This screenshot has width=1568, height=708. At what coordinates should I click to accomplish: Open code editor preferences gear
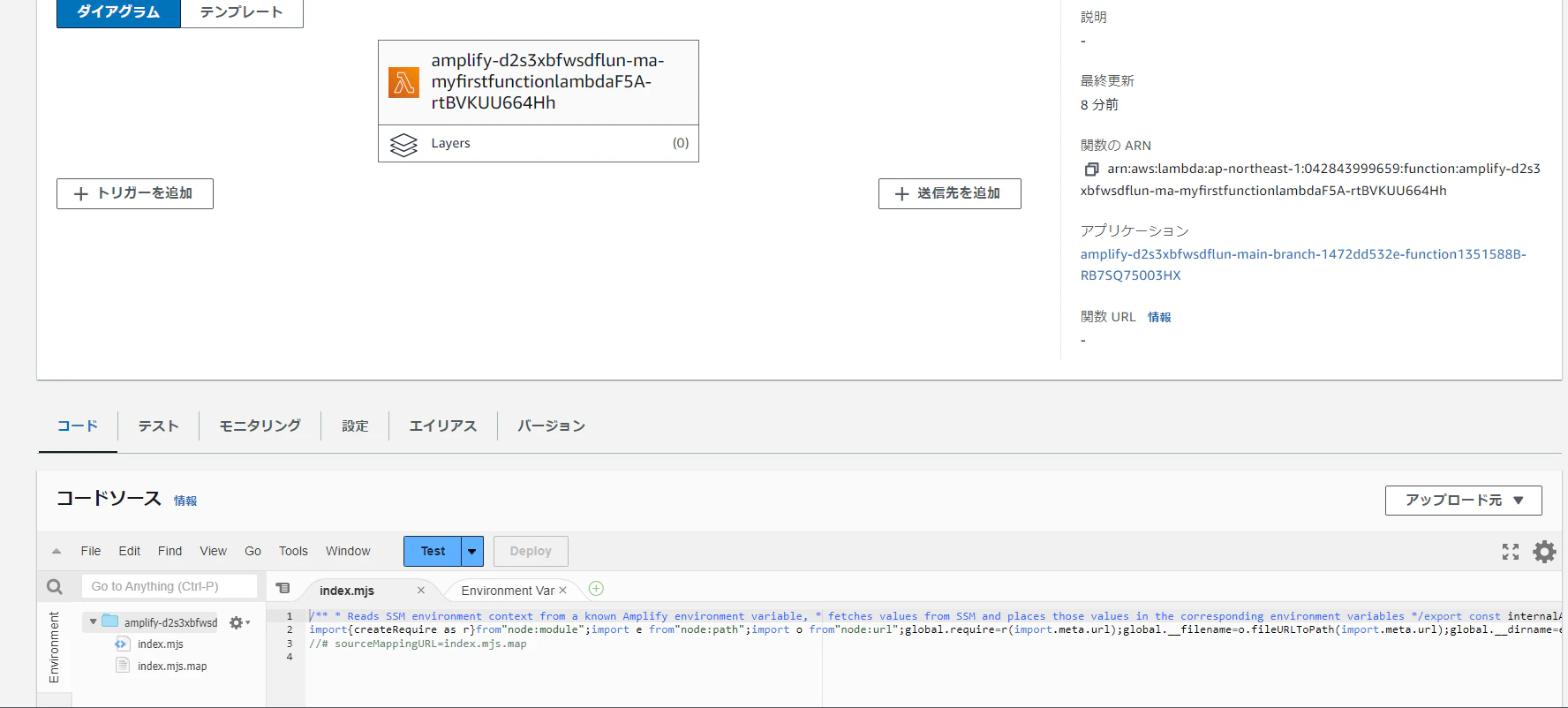click(1544, 552)
